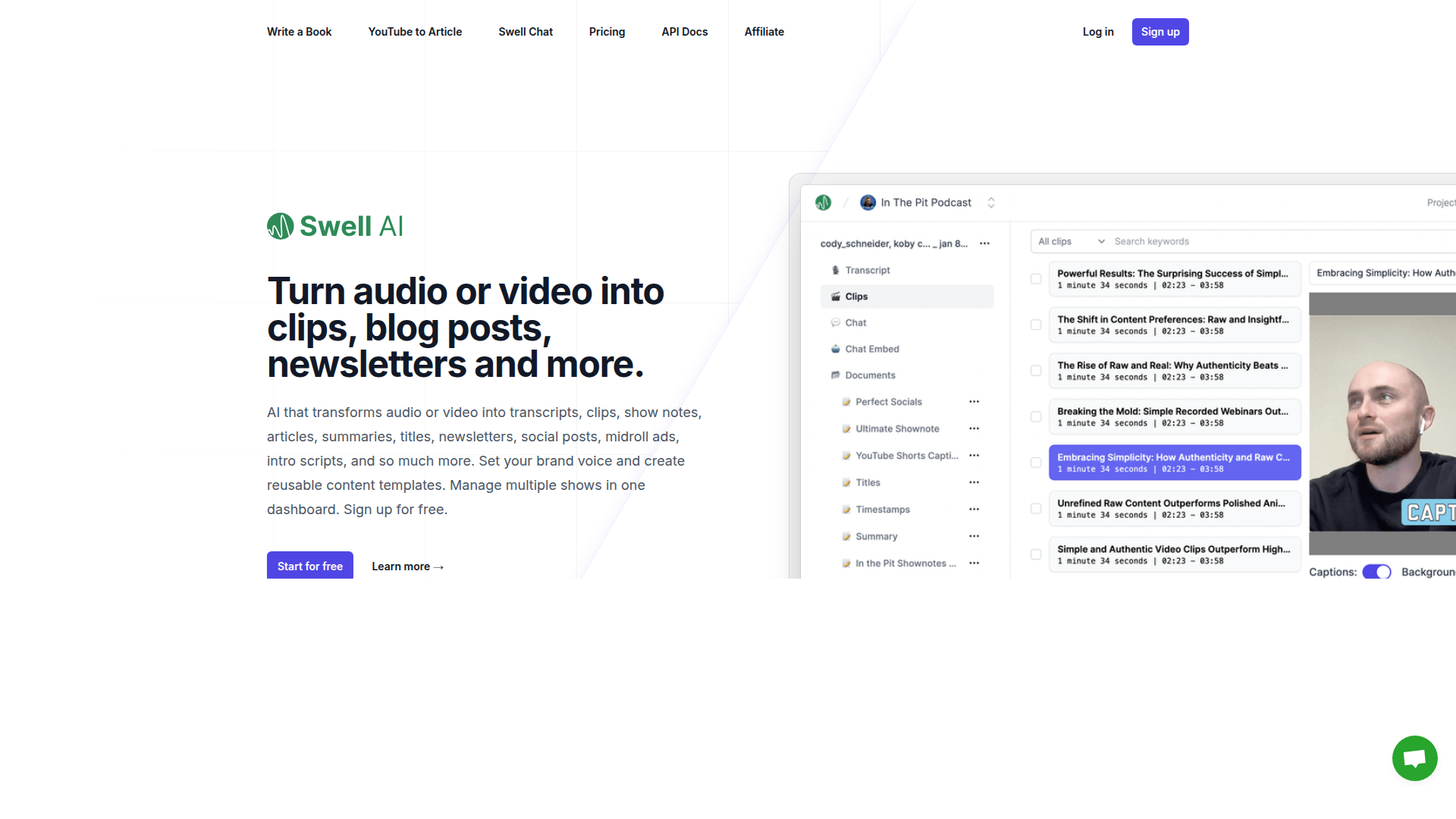This screenshot has height=819, width=1456.
Task: Go to YouTube to Article page
Action: coord(415,32)
